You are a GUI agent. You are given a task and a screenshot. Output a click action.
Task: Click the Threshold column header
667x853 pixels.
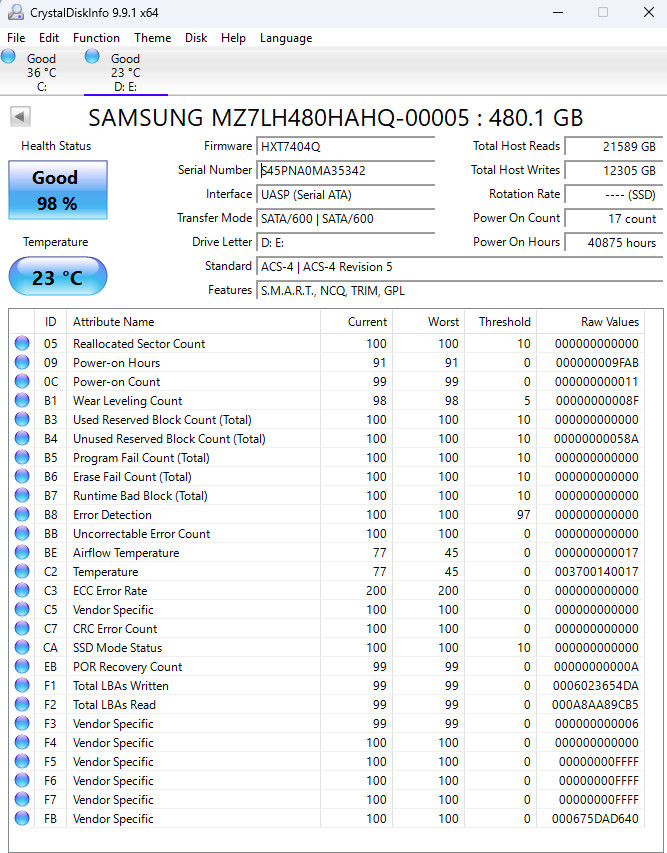(x=501, y=322)
